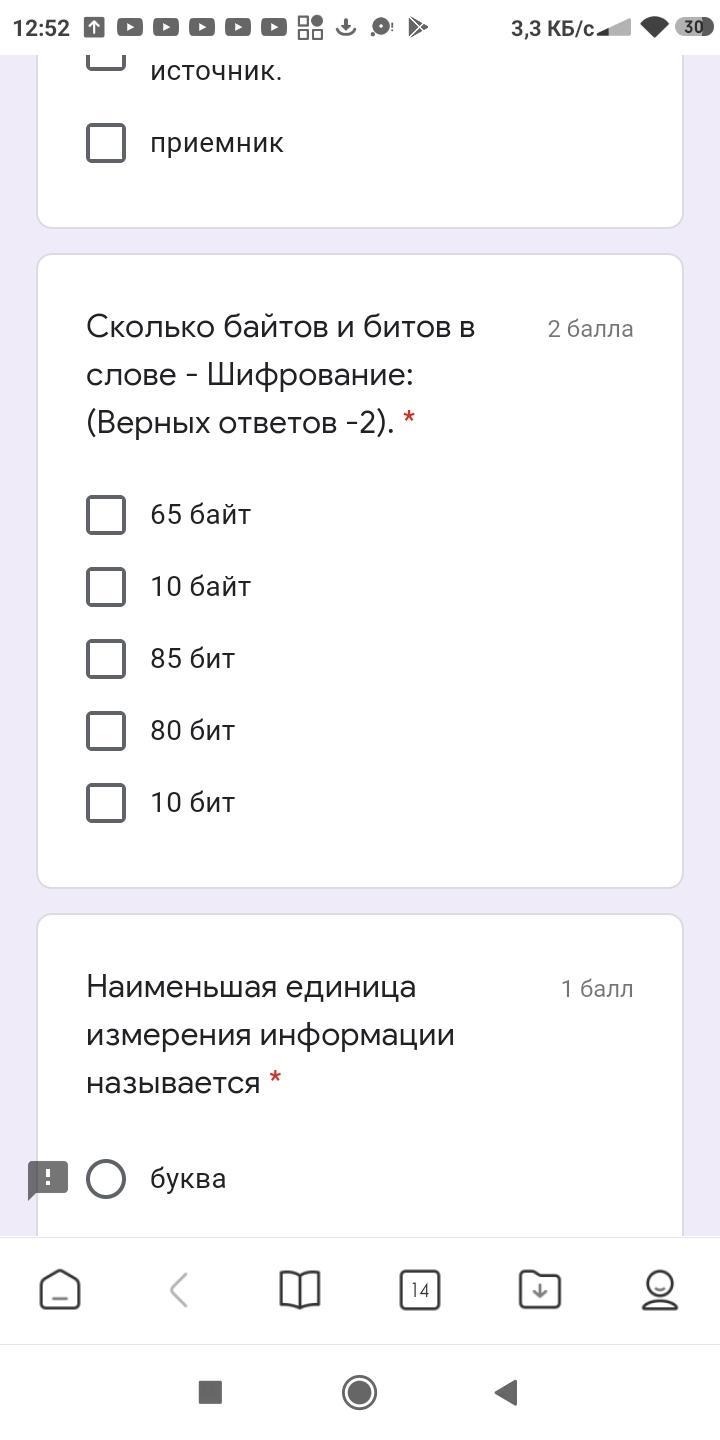This screenshot has height=1440, width=720.
Task: Tap the battery indicator in status bar
Action: point(693,28)
